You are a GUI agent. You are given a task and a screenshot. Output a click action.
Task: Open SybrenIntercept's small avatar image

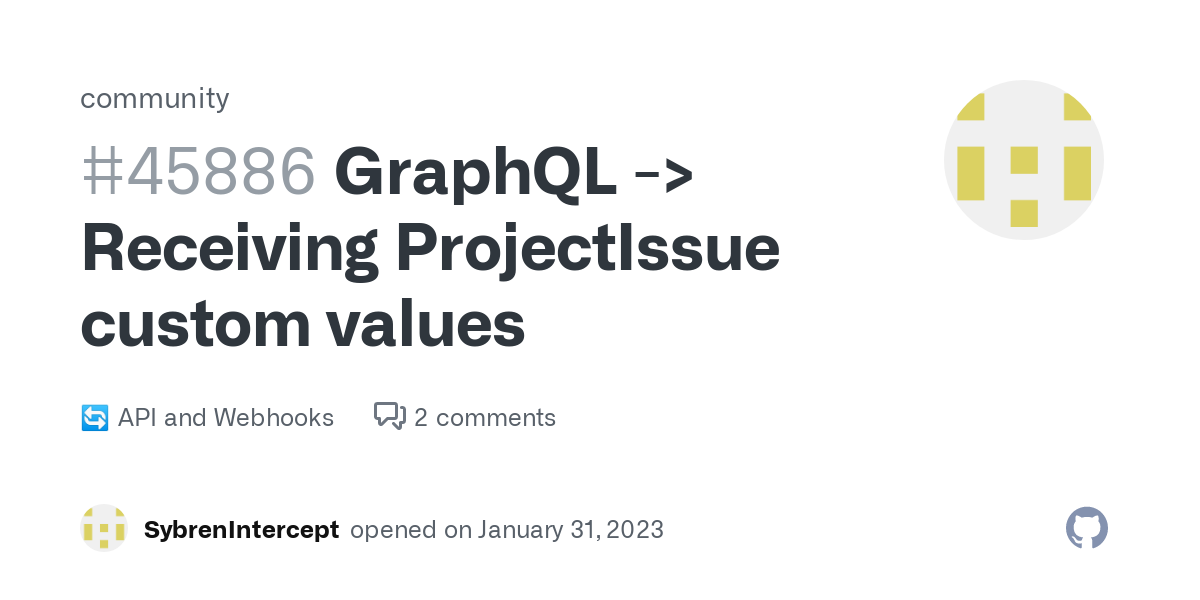click(x=104, y=528)
